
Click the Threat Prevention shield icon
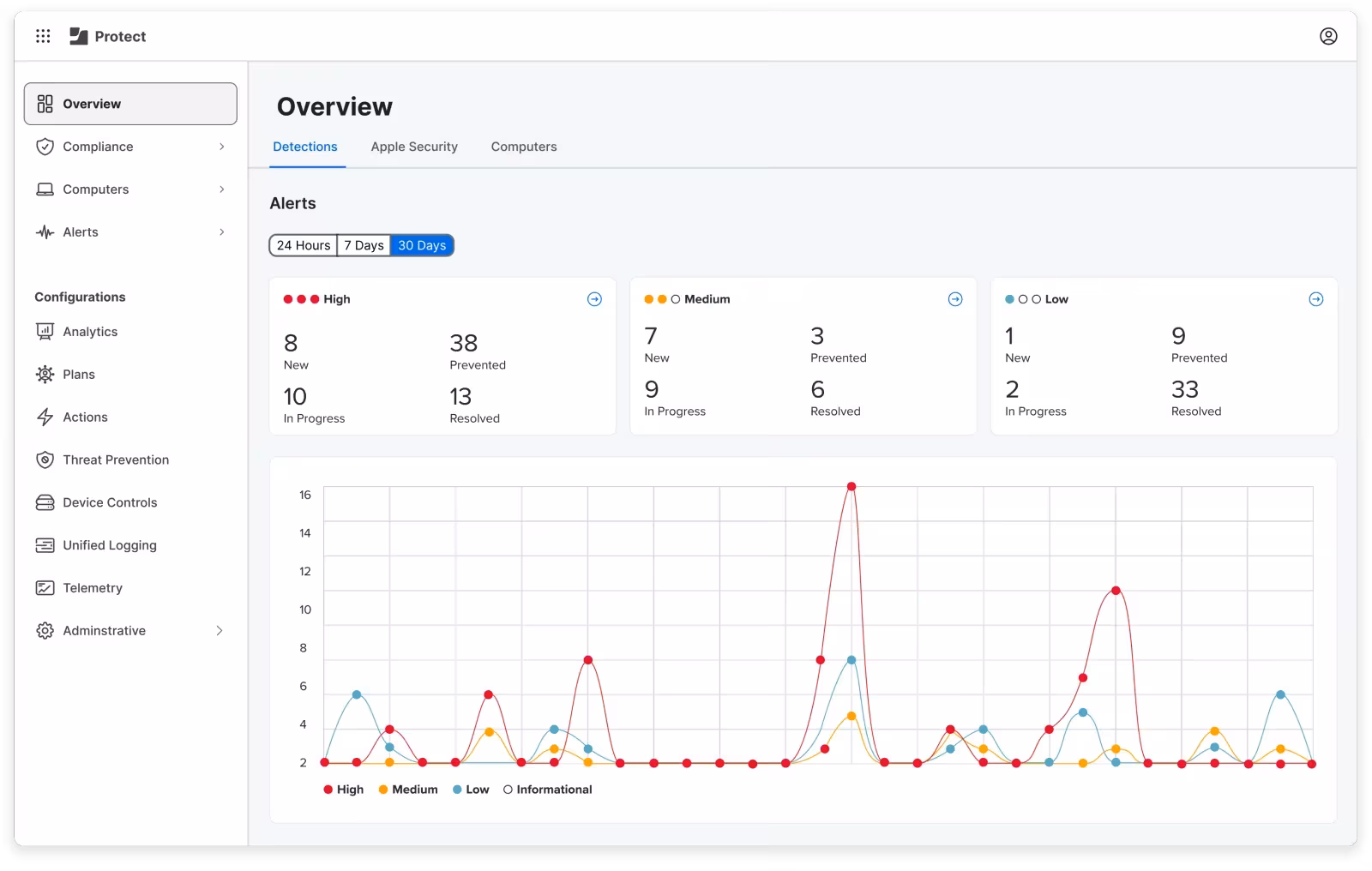pyautogui.click(x=45, y=460)
